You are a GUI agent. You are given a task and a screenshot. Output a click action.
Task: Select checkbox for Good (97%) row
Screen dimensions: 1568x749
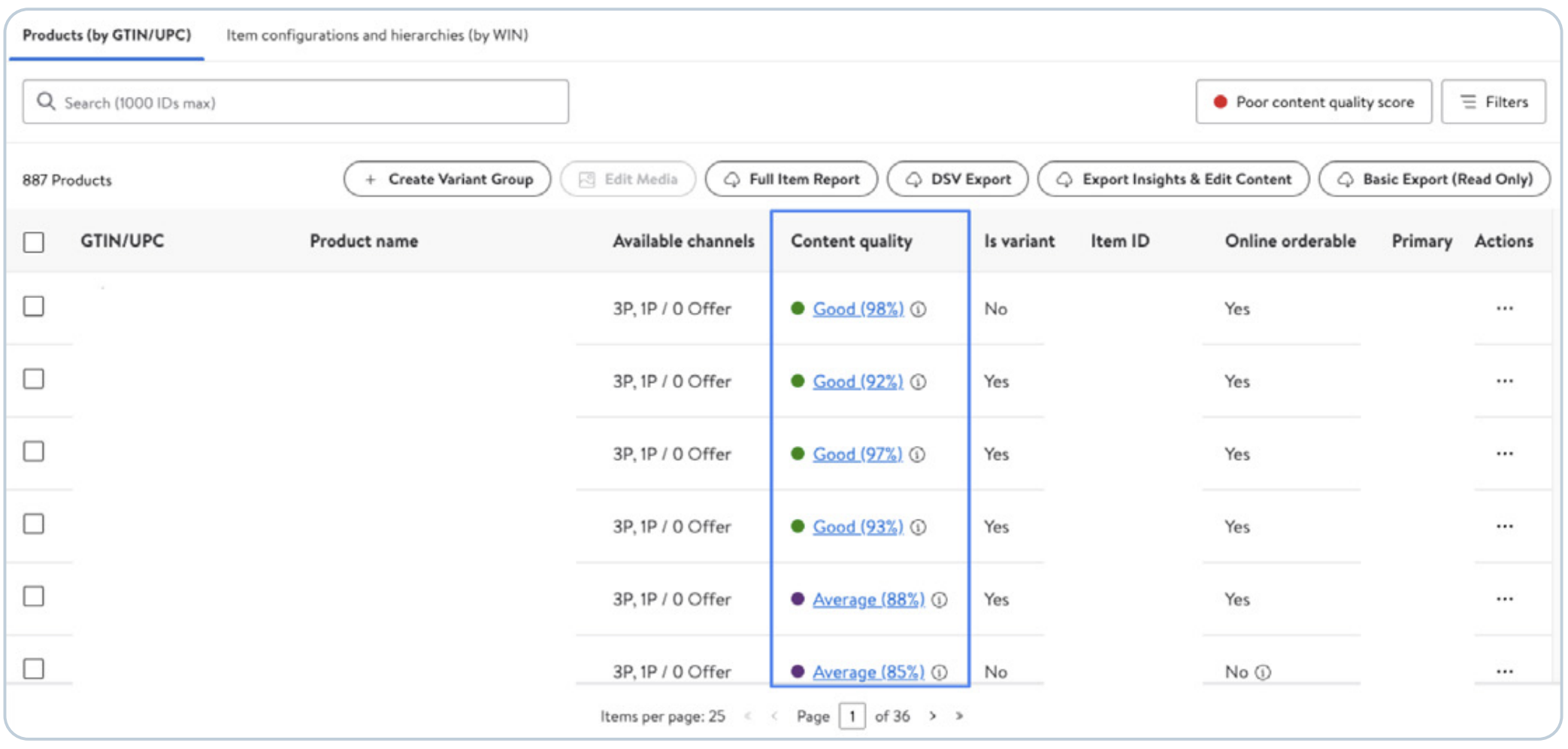click(34, 451)
